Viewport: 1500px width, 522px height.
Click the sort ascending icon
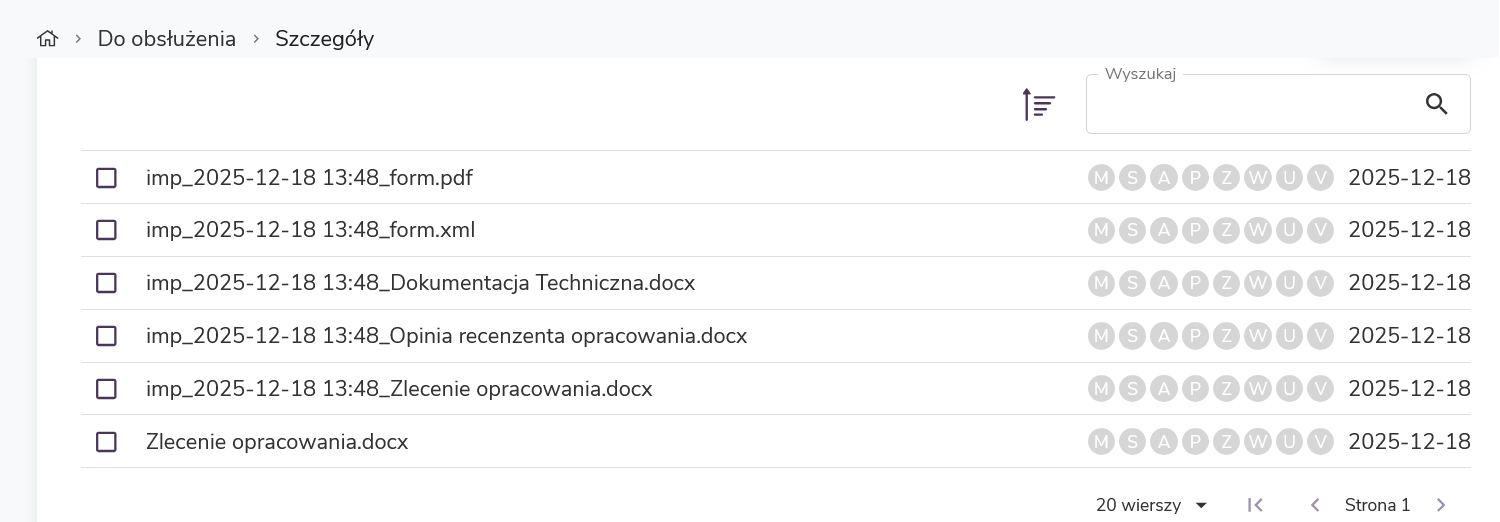(1039, 104)
